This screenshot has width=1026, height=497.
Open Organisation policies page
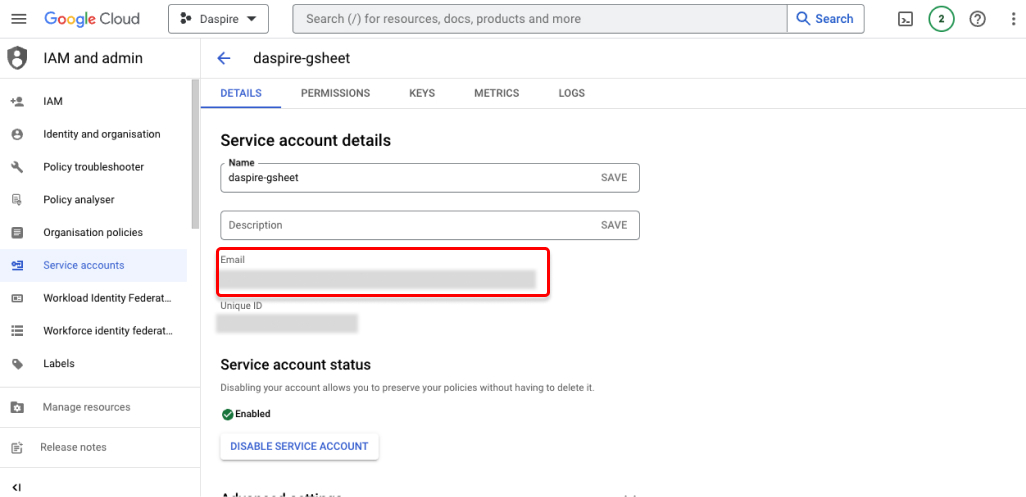93,232
